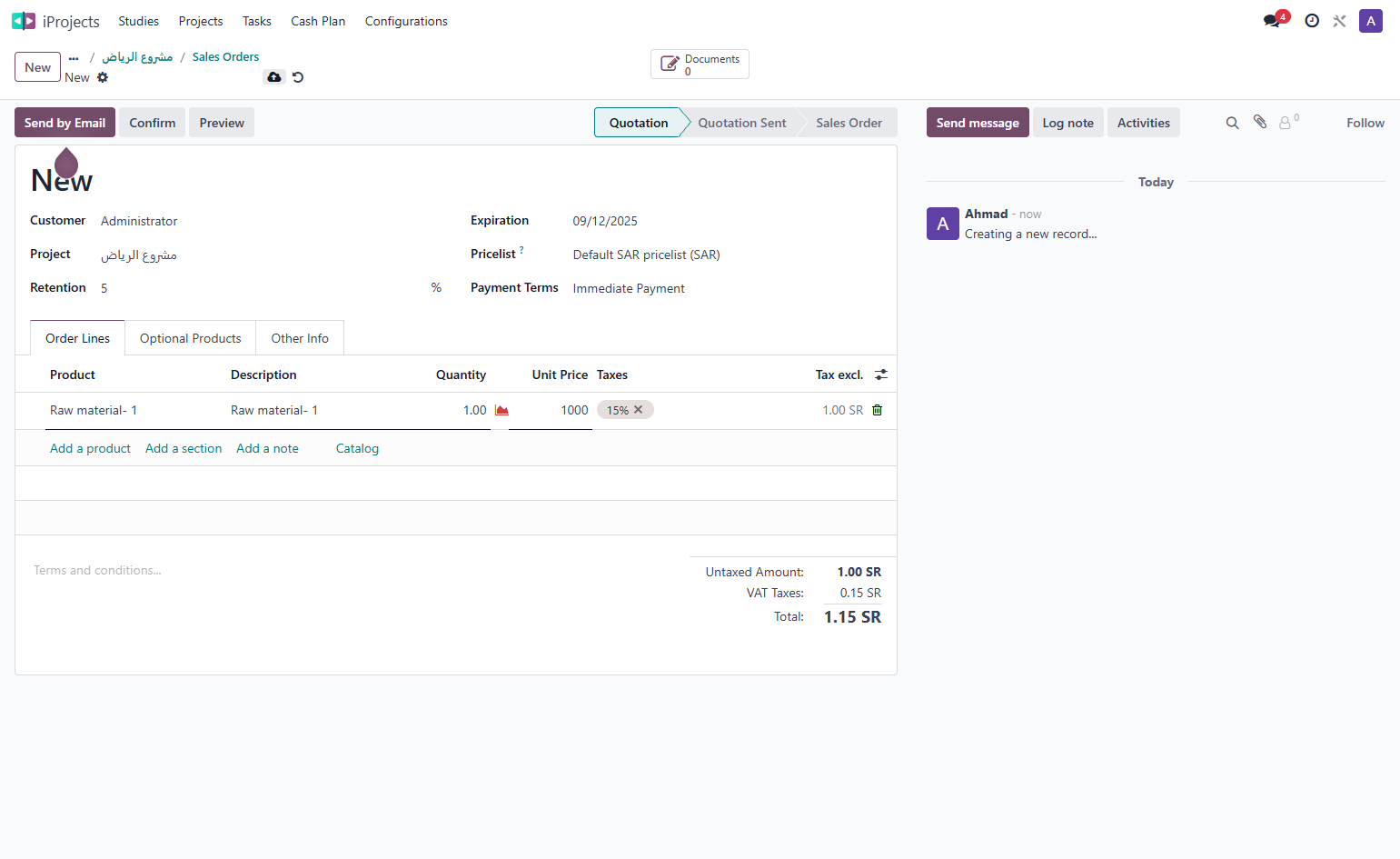Open the activities clock icon in navbar
This screenshot has width=1400, height=859.
pyautogui.click(x=1312, y=21)
